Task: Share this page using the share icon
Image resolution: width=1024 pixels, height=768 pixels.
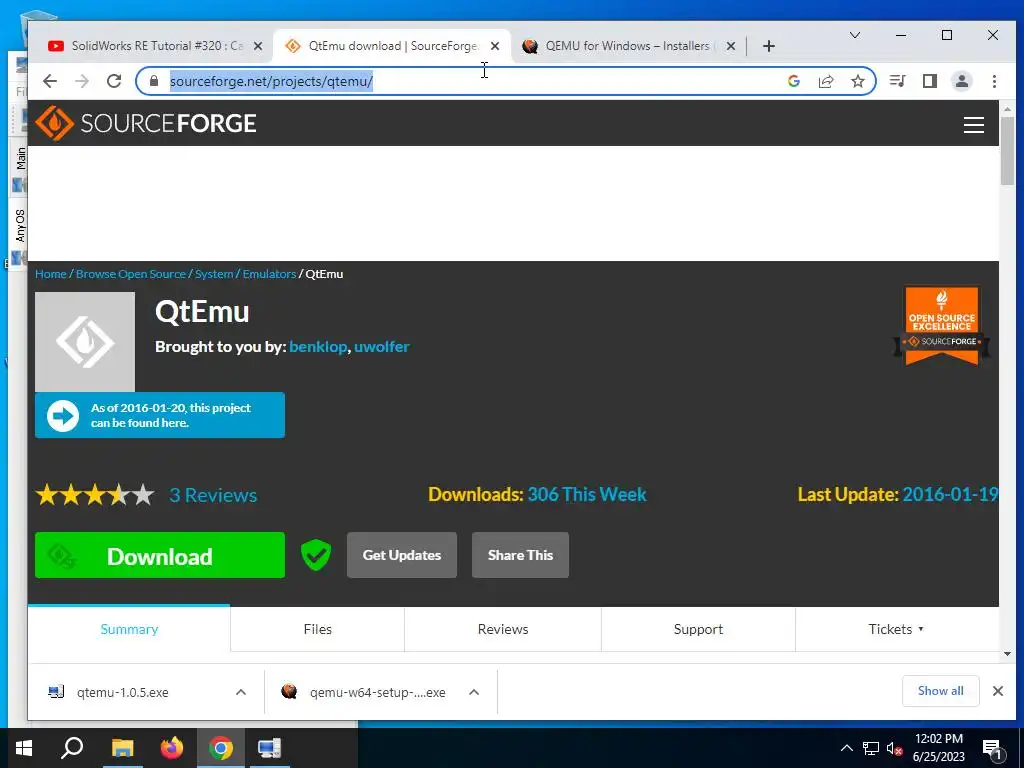Action: pyautogui.click(x=826, y=81)
